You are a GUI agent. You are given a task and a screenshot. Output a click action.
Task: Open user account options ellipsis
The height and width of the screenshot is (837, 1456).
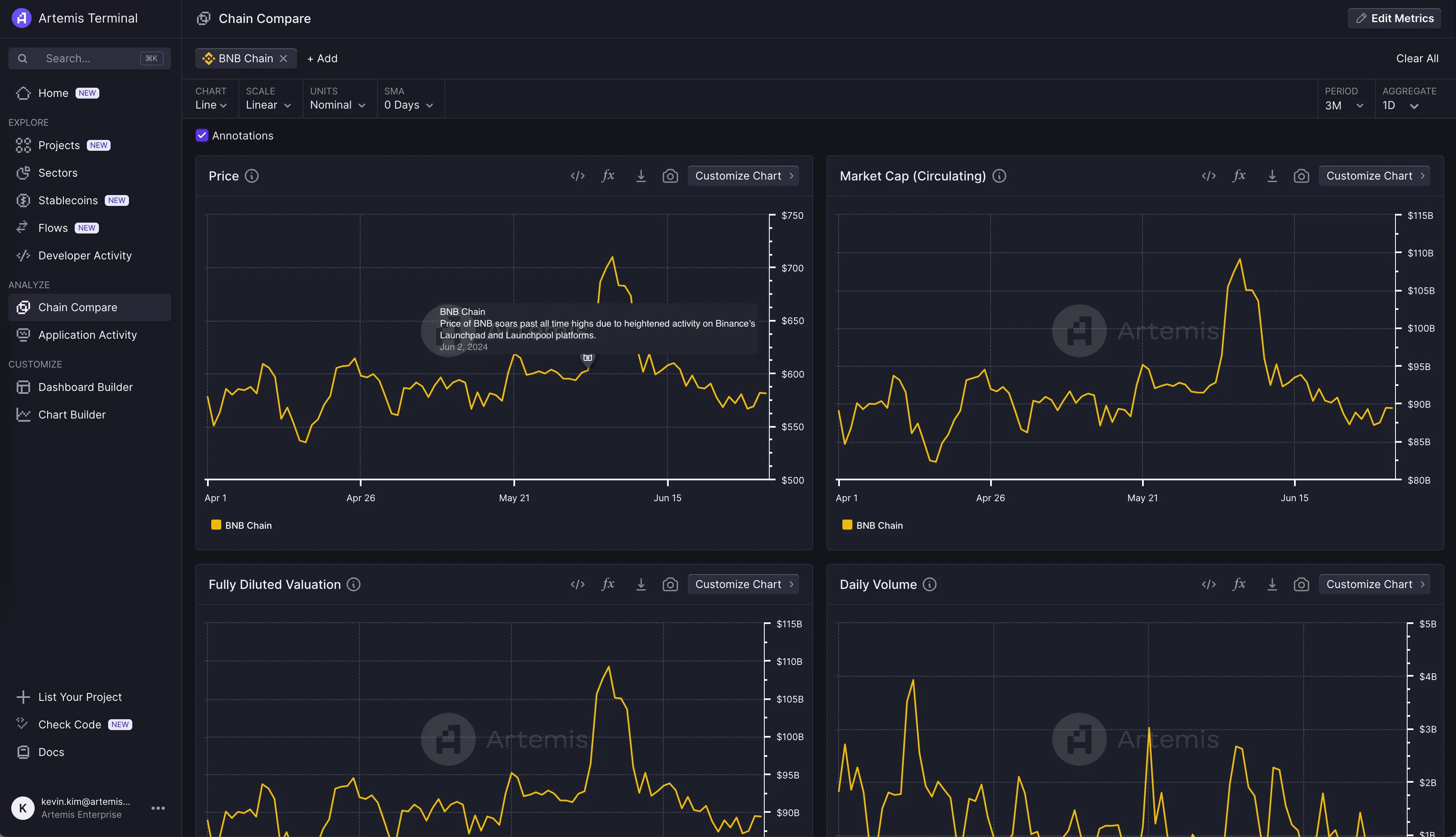click(158, 808)
